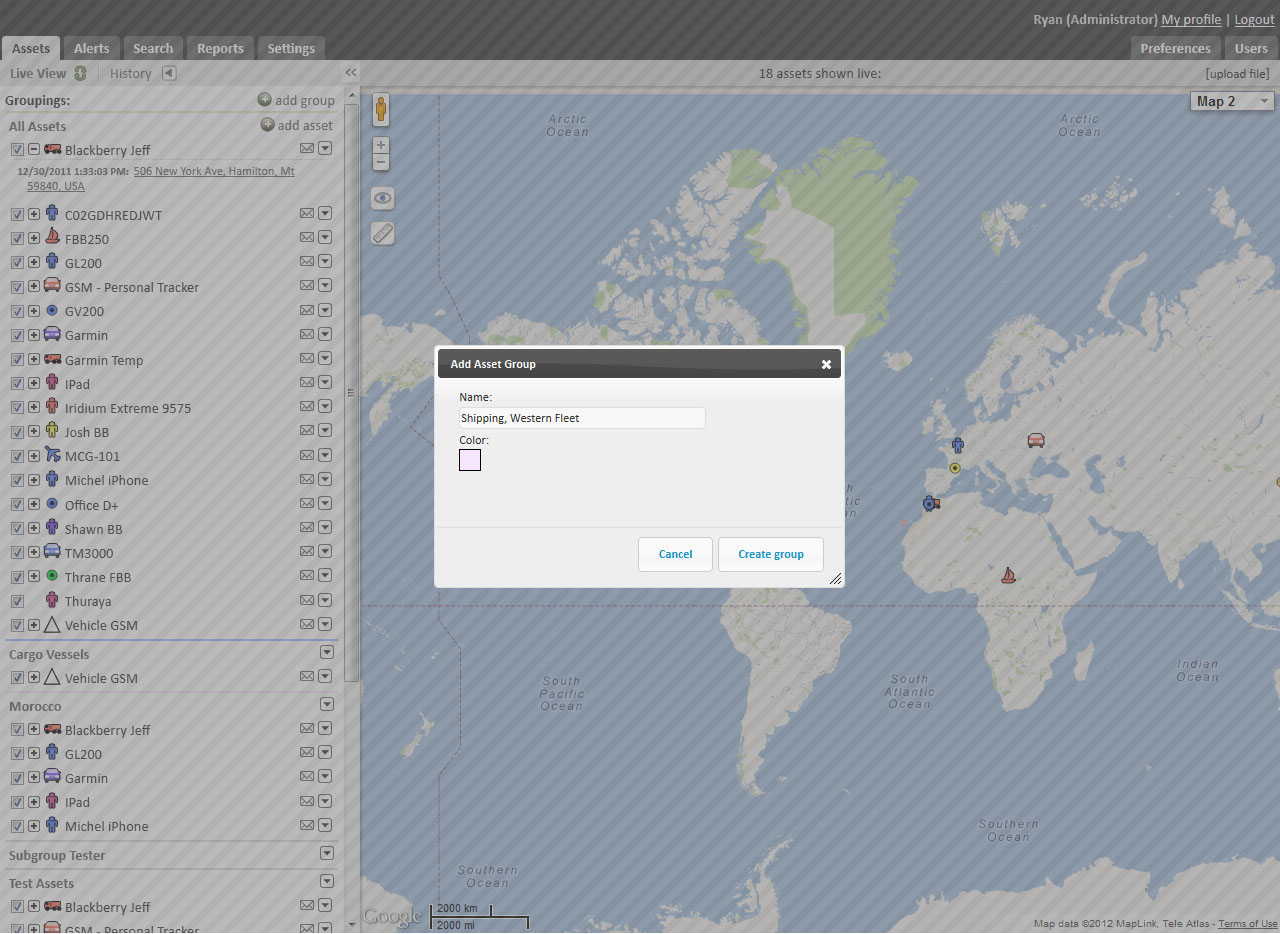Click the map zoom in plus button
The width and height of the screenshot is (1280, 934).
[381, 145]
